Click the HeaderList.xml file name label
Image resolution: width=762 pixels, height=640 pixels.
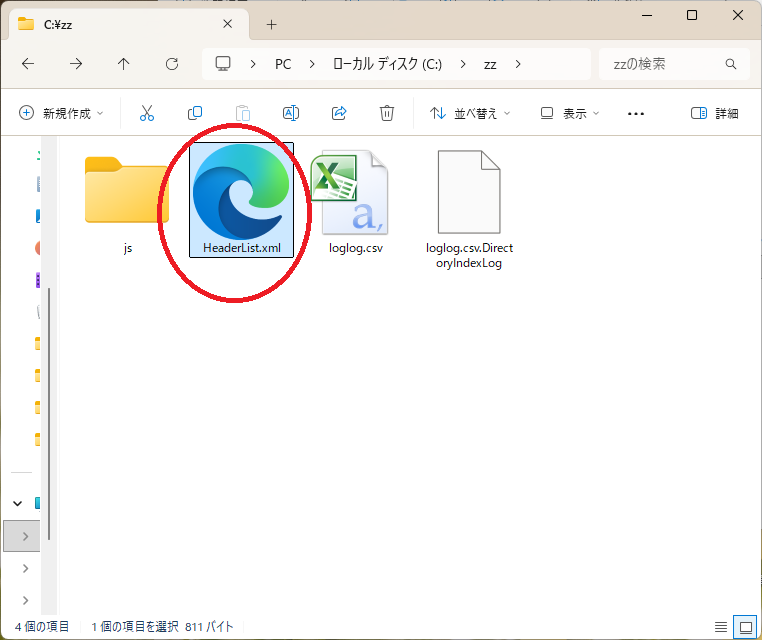[x=242, y=248]
